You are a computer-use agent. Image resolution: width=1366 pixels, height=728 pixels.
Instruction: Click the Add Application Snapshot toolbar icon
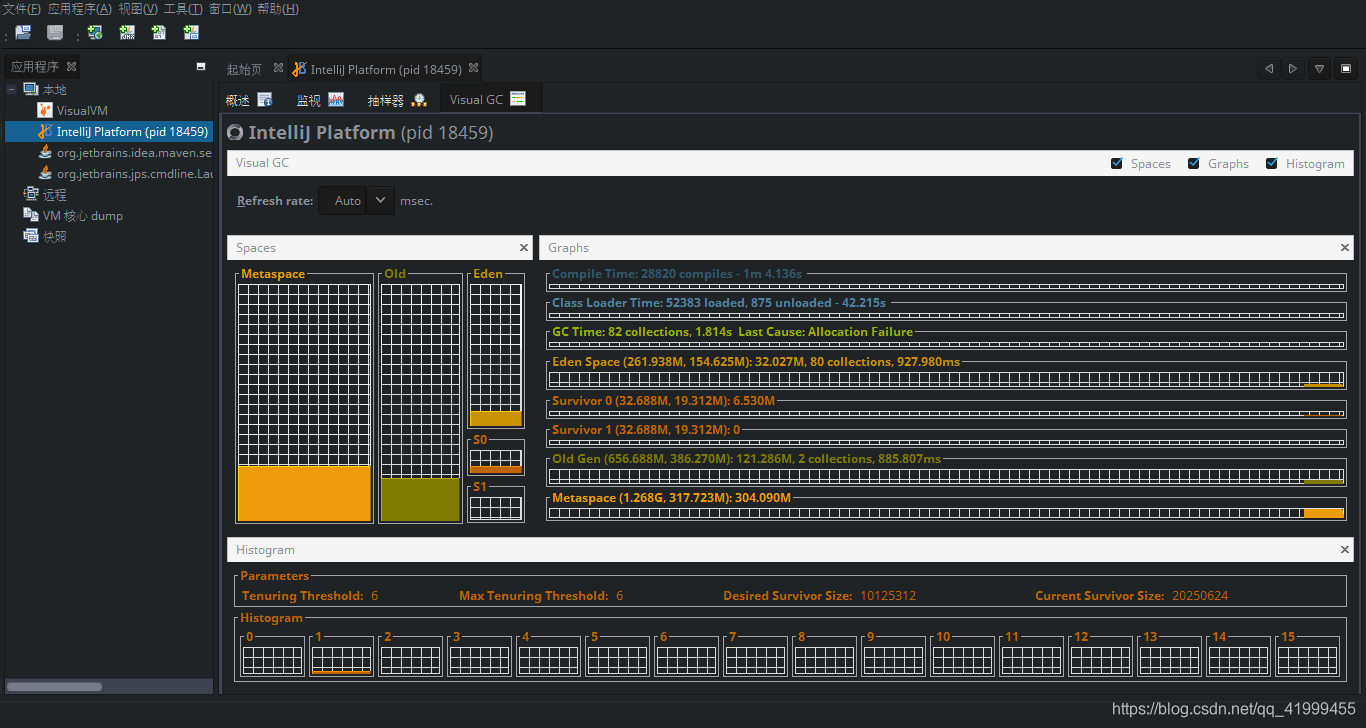point(191,32)
